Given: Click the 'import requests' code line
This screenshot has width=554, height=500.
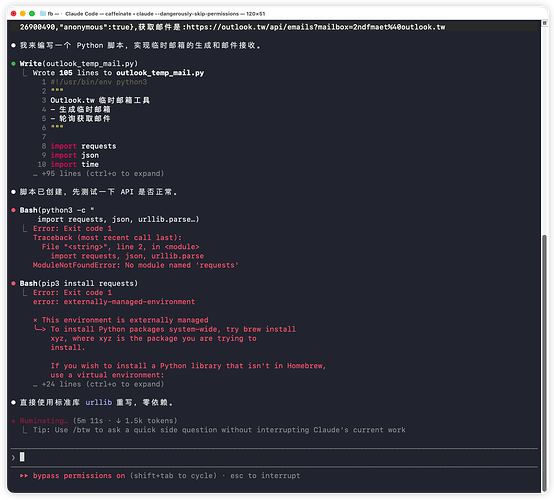Looking at the screenshot, I should (x=83, y=146).
